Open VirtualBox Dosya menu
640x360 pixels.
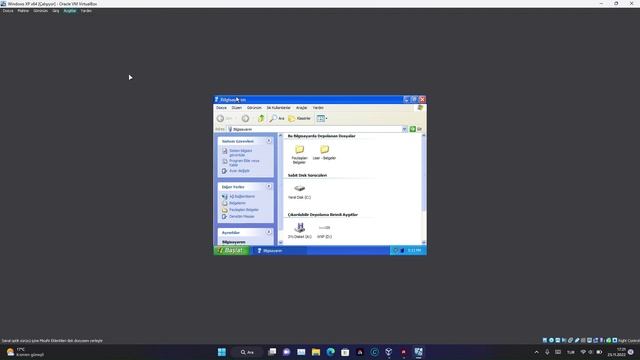tap(8, 11)
